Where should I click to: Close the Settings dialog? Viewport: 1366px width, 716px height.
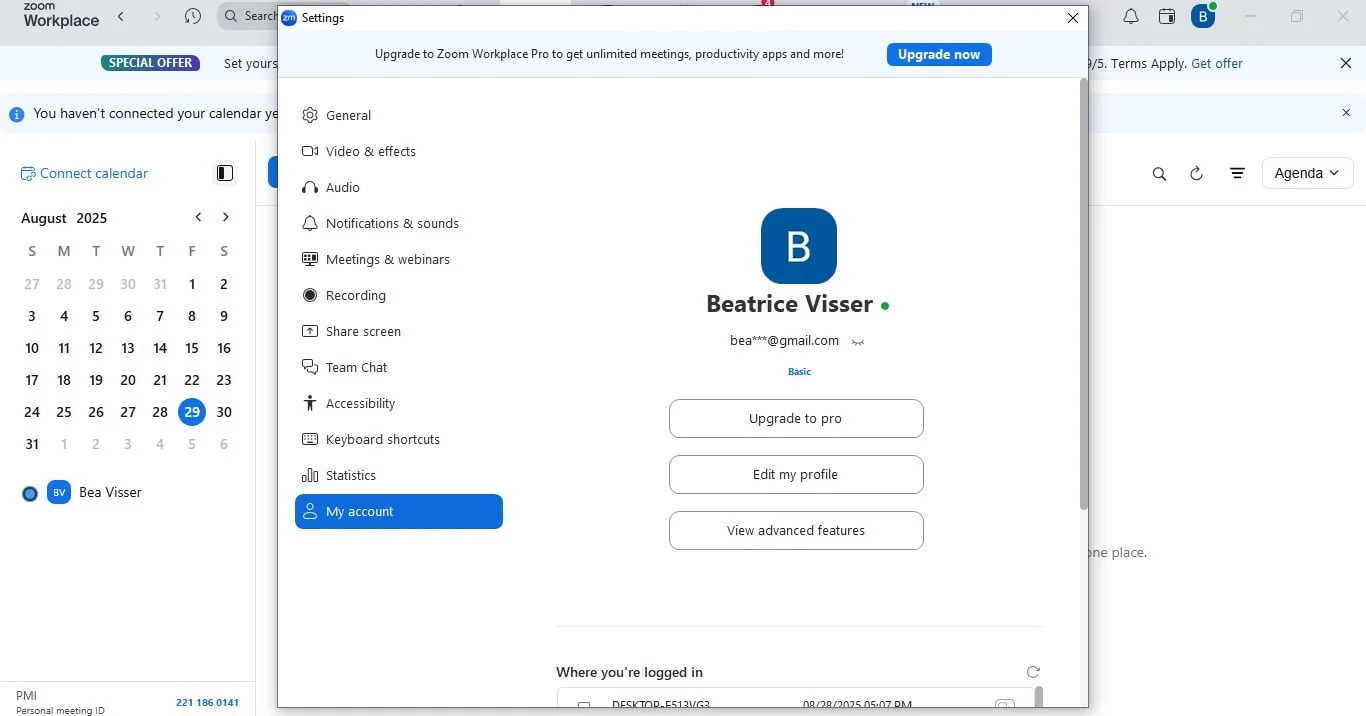1073,18
